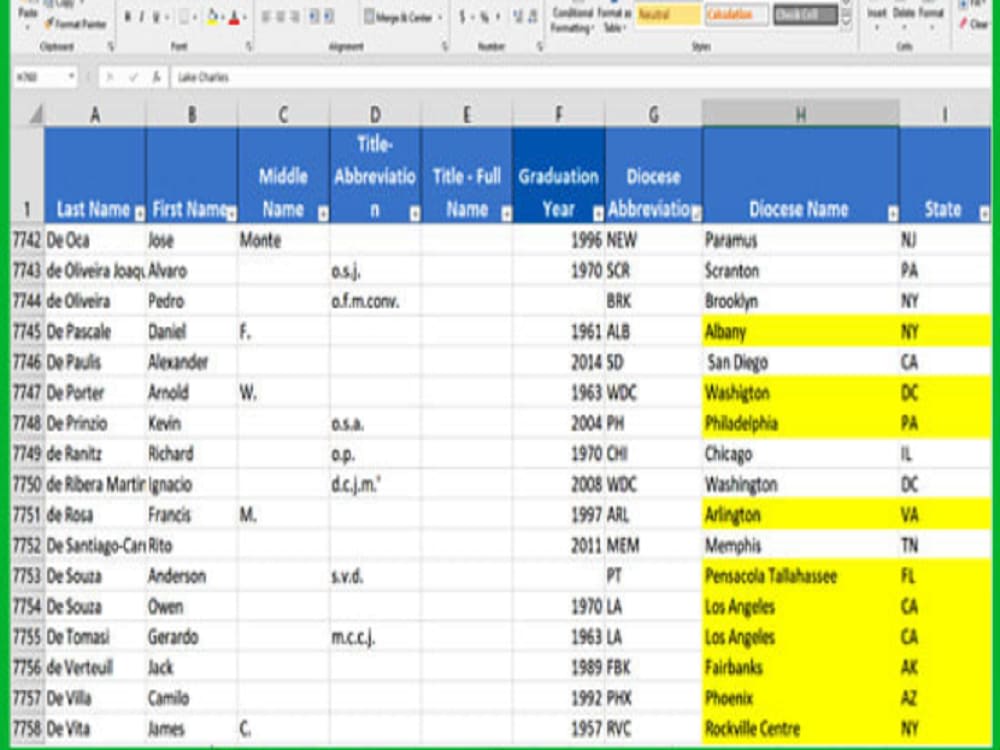Open the Font group dialog launcher
This screenshot has height=750, width=1000.
pos(249,47)
